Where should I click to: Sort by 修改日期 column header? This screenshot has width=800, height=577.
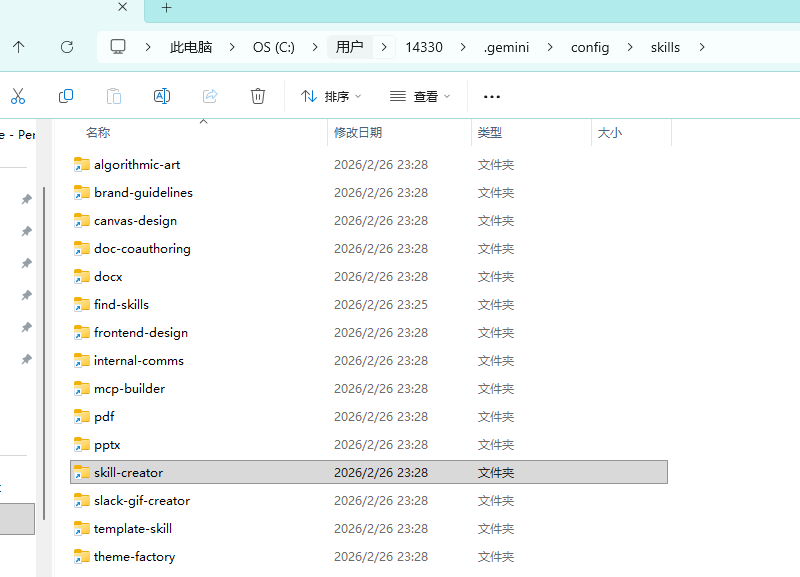[358, 133]
